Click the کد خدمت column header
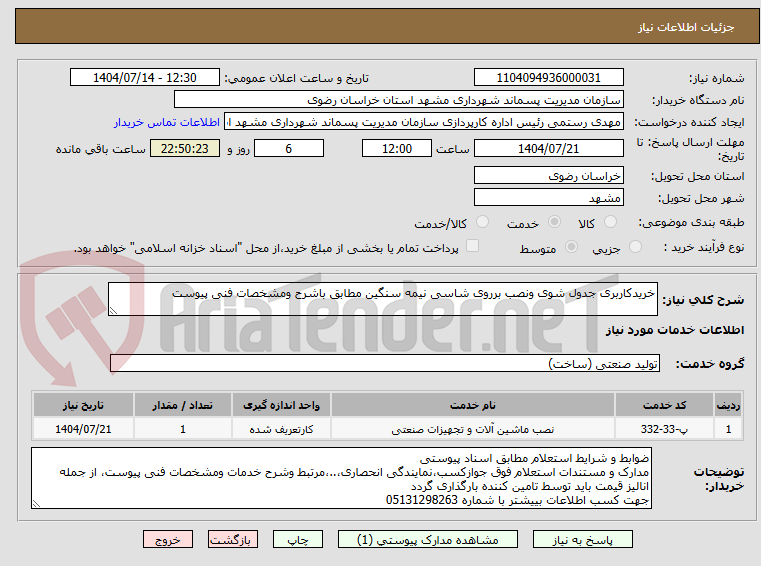761x566 pixels. (664, 405)
